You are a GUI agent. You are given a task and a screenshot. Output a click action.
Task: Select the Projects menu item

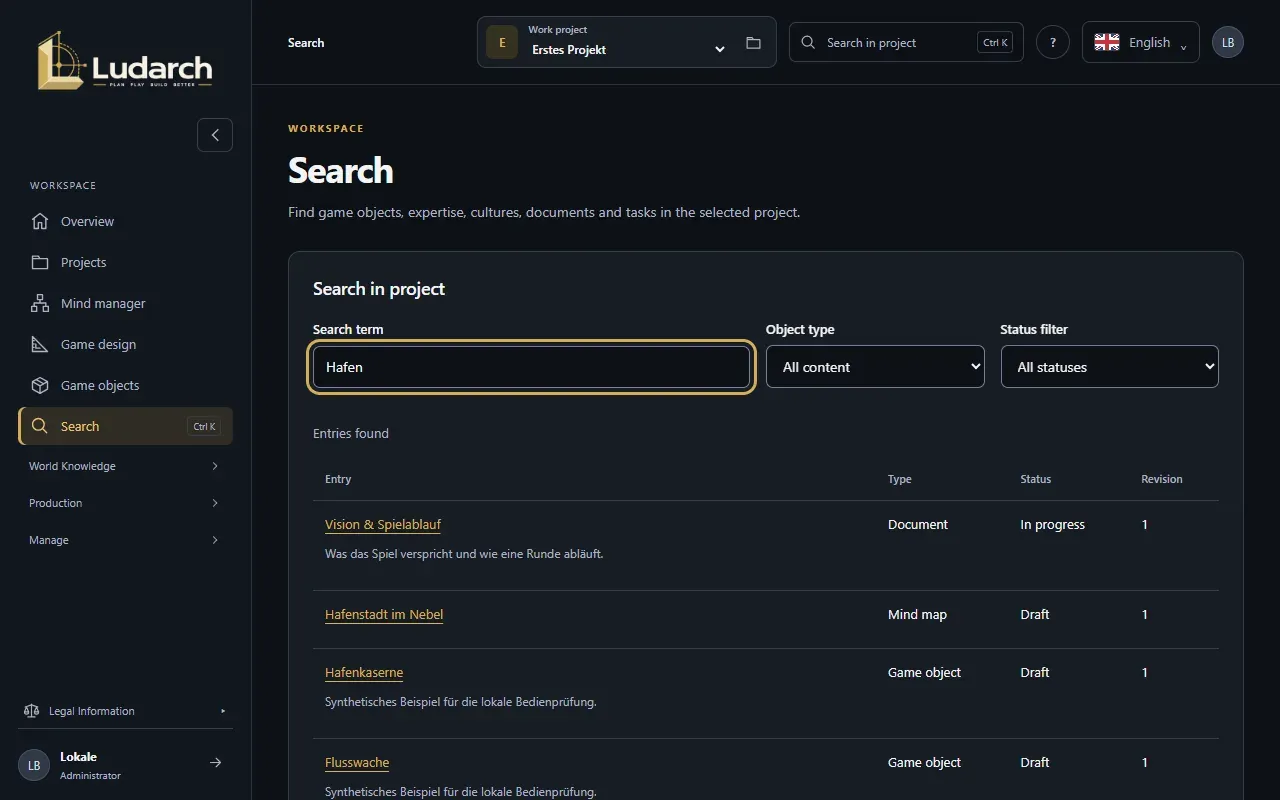pyautogui.click(x=125, y=262)
